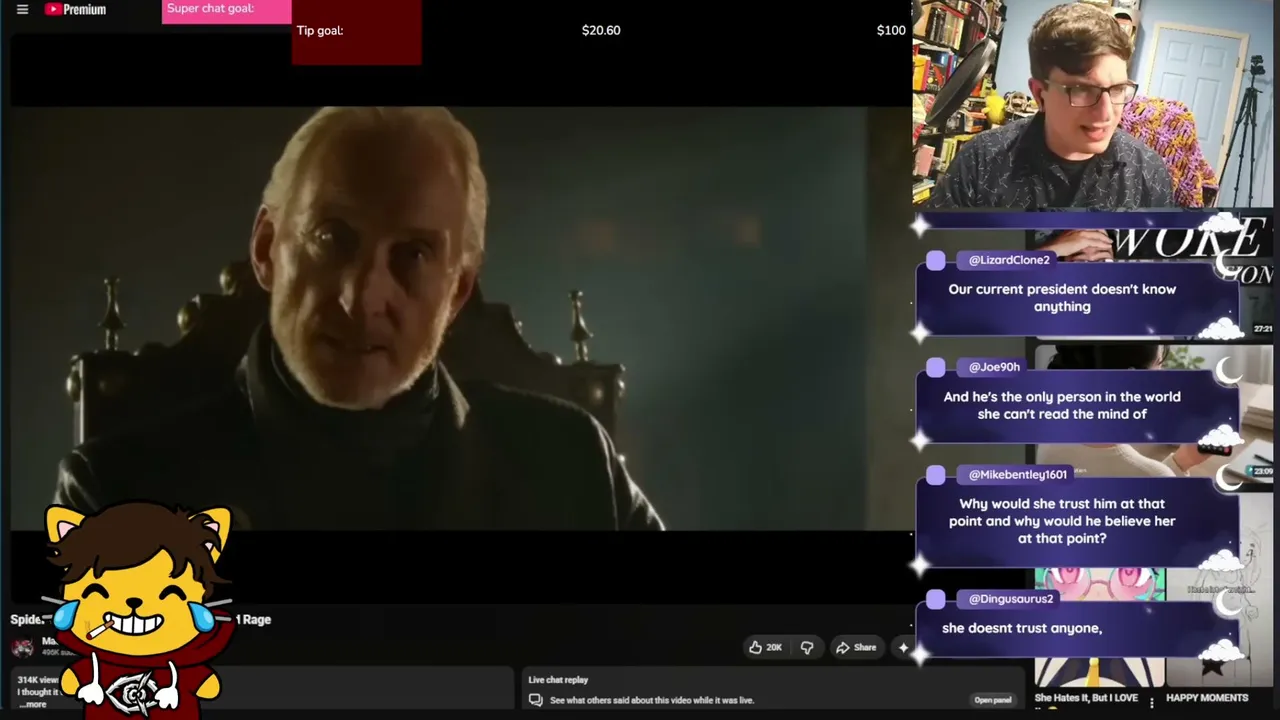This screenshot has width=1280, height=720.
Task: Open the channel avatar under the video
Action: [22, 647]
